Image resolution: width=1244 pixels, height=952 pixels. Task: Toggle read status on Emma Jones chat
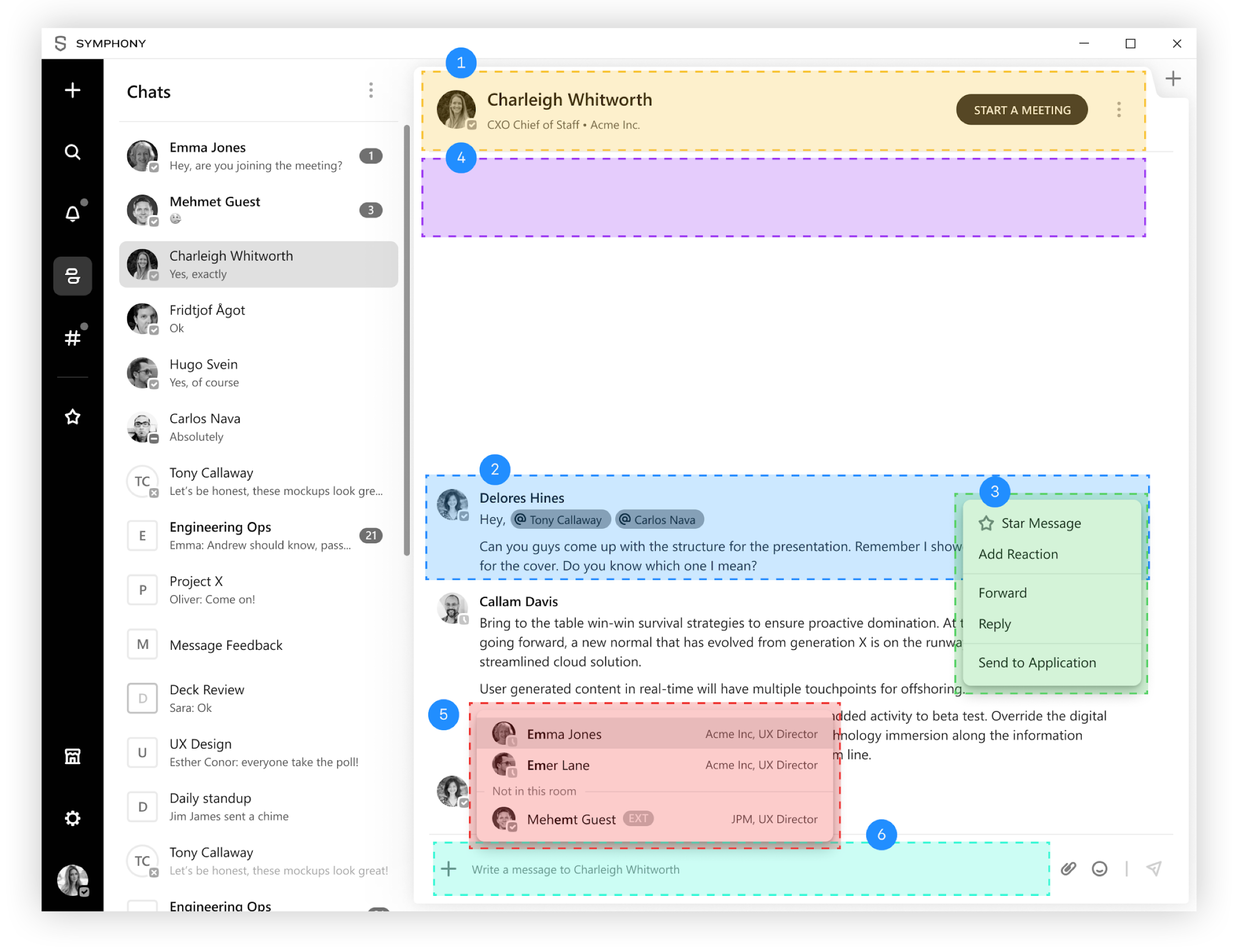(x=371, y=155)
